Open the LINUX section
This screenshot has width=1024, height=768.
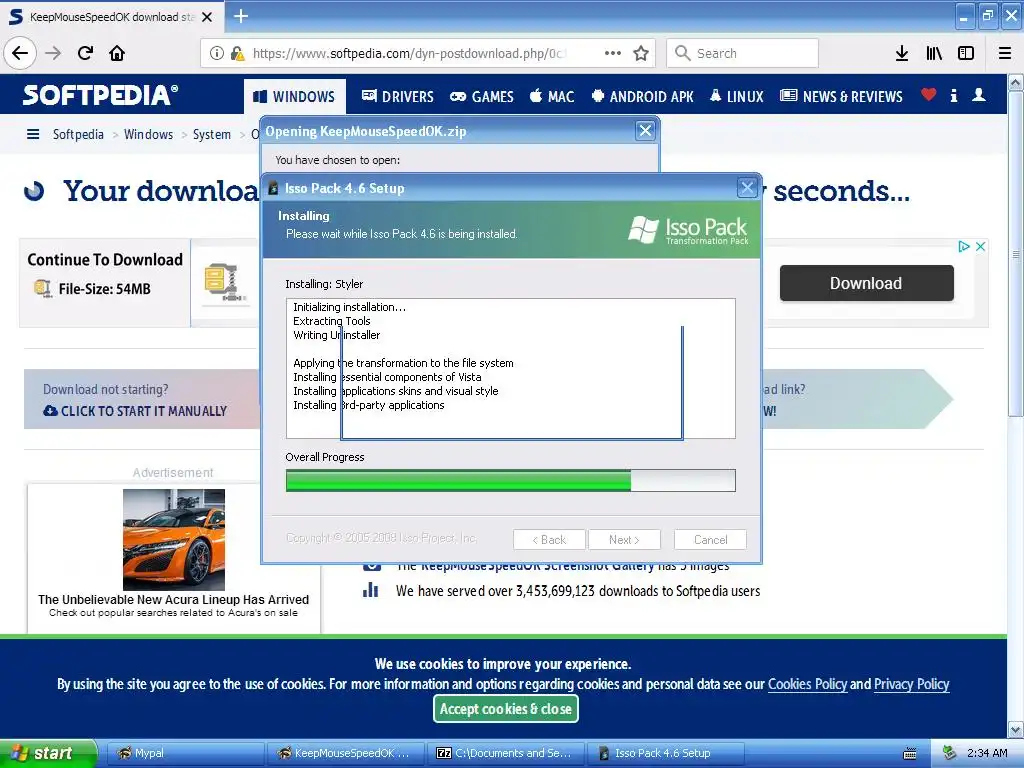coord(737,97)
